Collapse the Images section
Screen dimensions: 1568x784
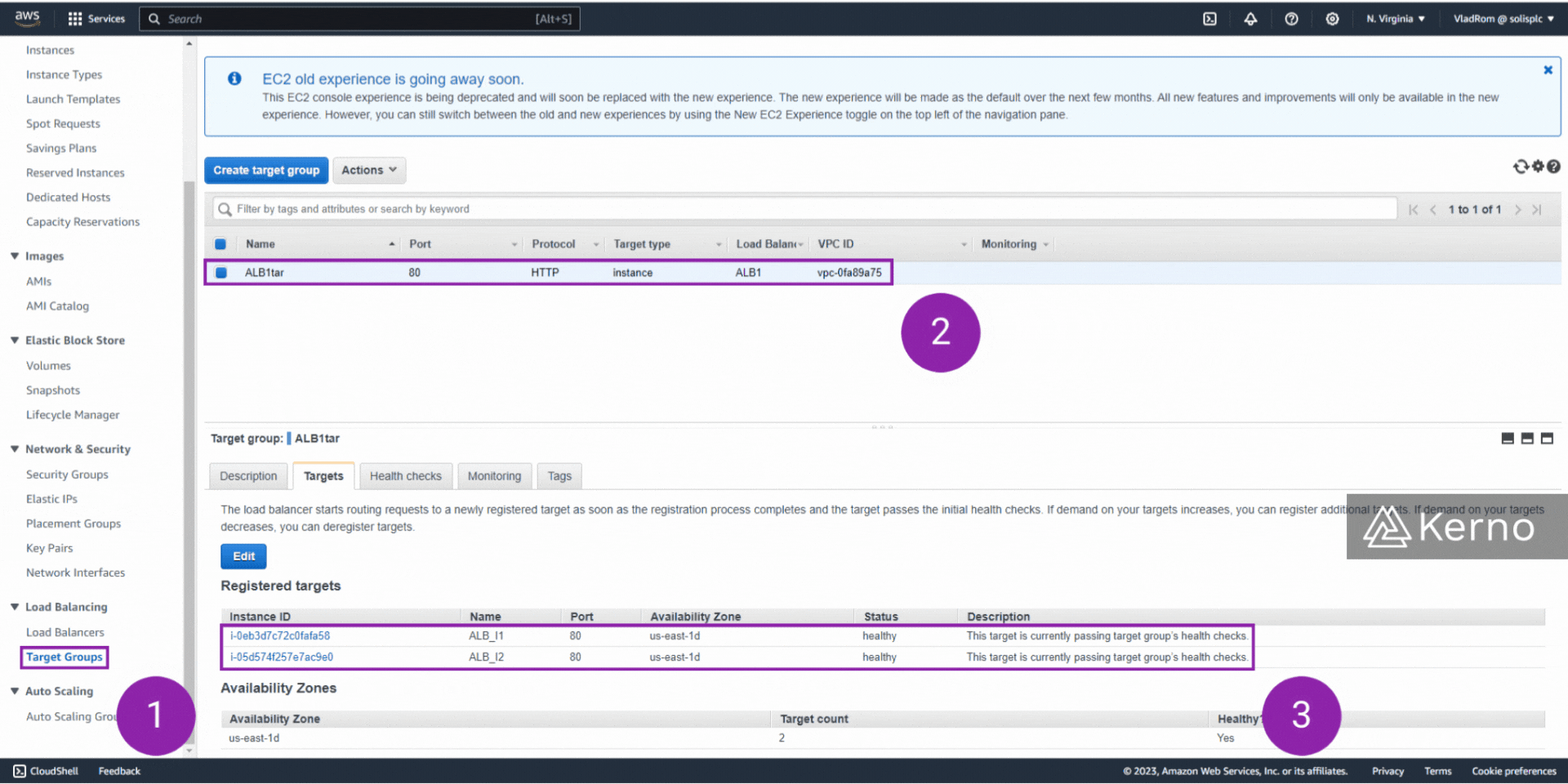[15, 256]
